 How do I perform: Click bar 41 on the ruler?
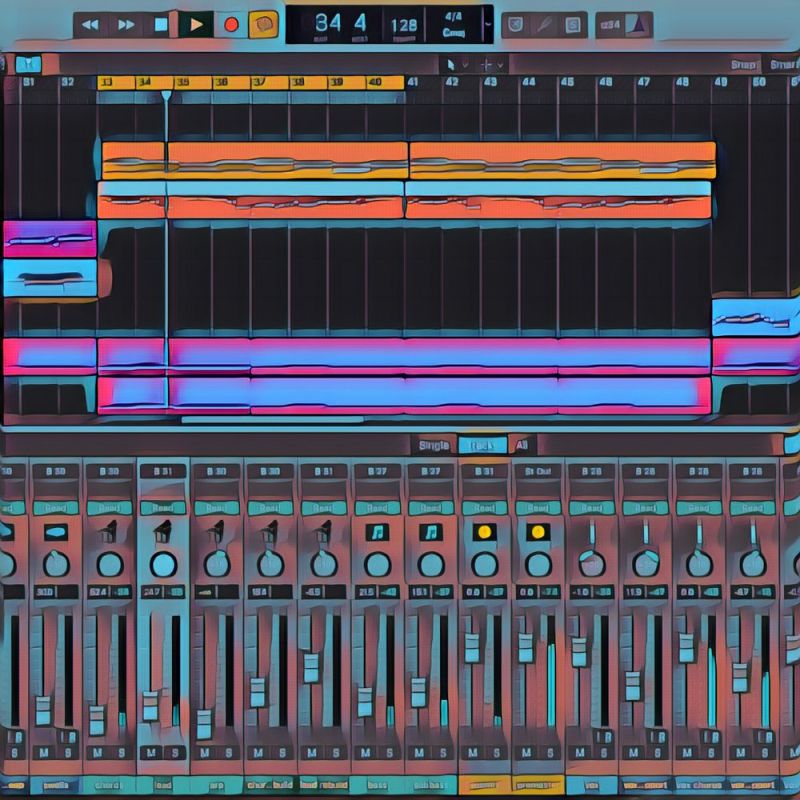[412, 82]
